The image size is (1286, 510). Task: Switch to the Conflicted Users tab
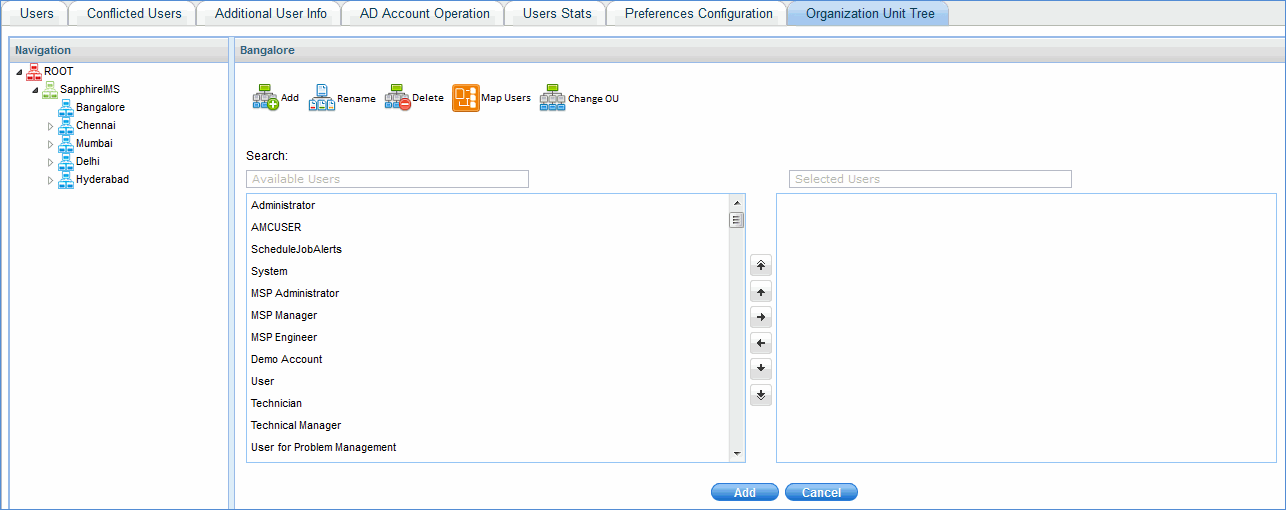point(134,14)
